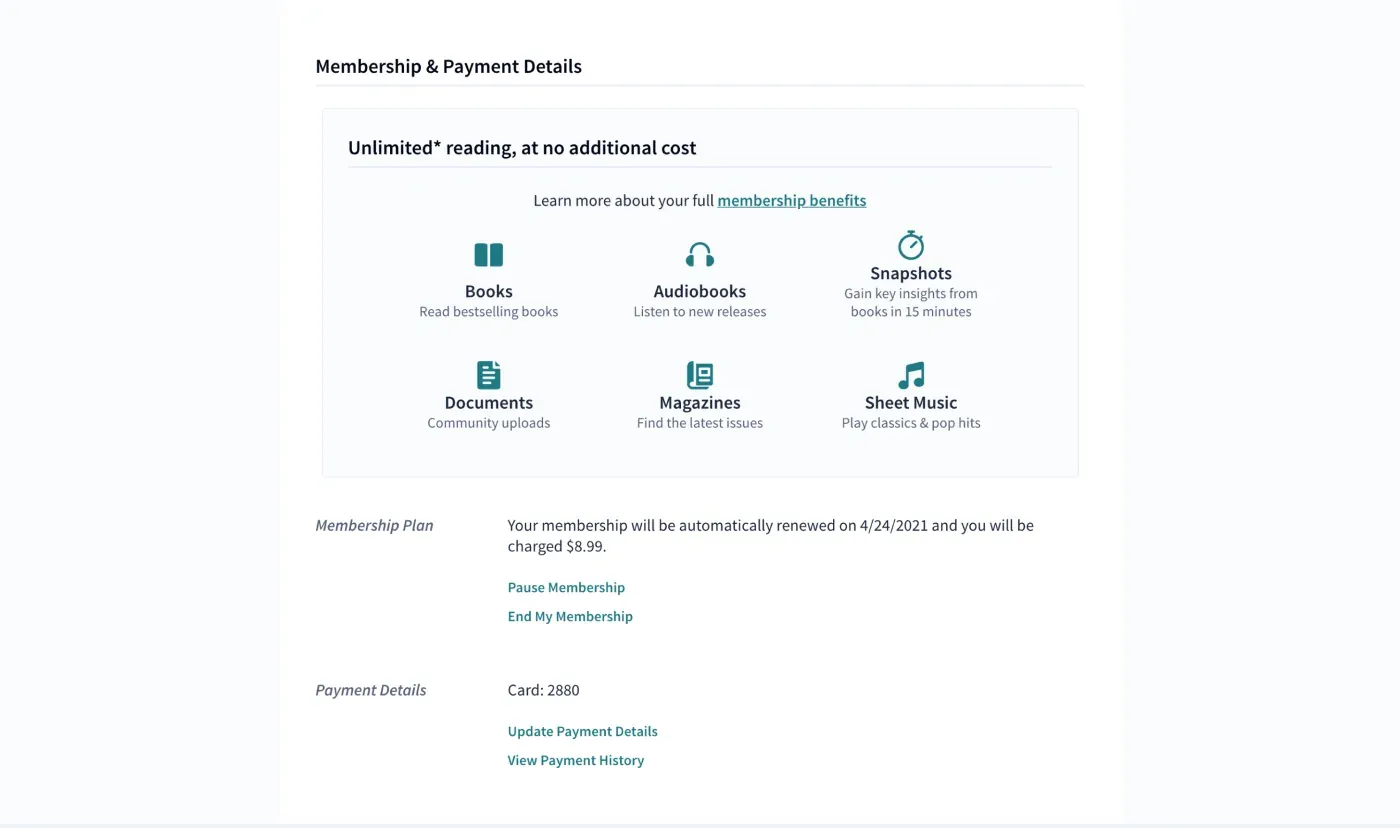Click the Sheet Music note icon
The height and width of the screenshot is (828, 1400).
tap(911, 375)
